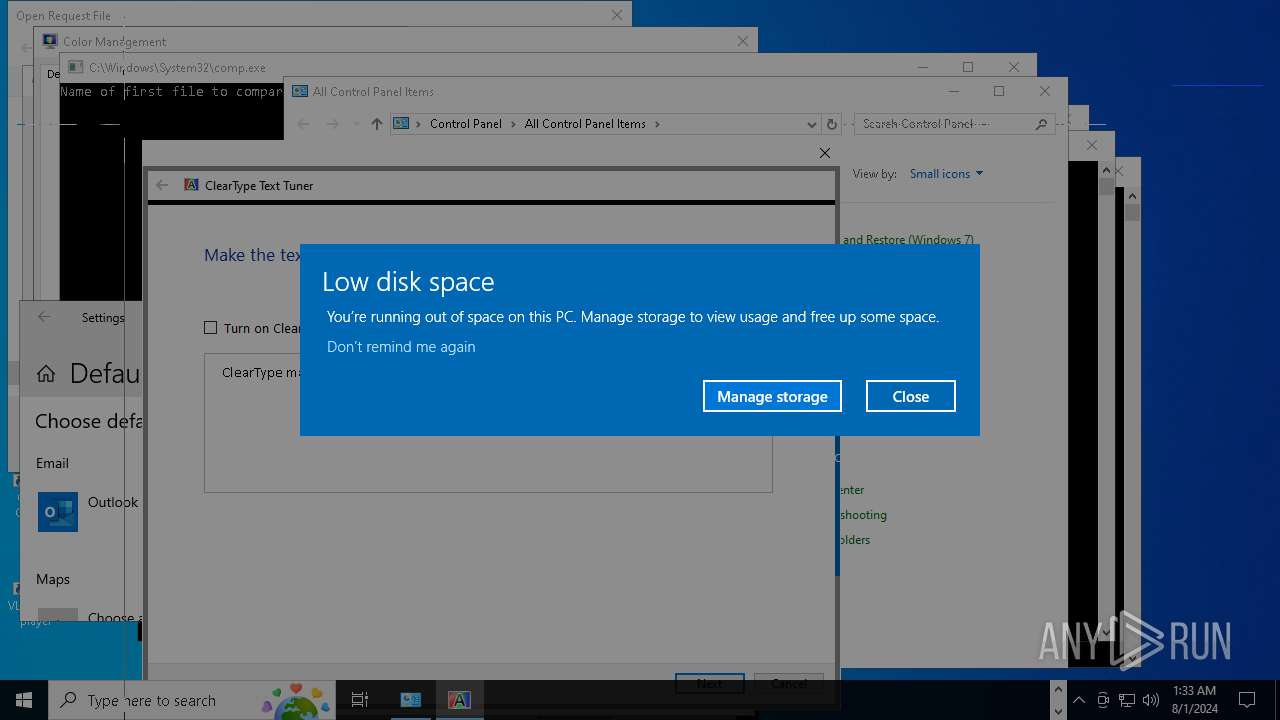Toggle Turn on ClearType checkbox
Image resolution: width=1280 pixels, height=720 pixels.
point(210,328)
